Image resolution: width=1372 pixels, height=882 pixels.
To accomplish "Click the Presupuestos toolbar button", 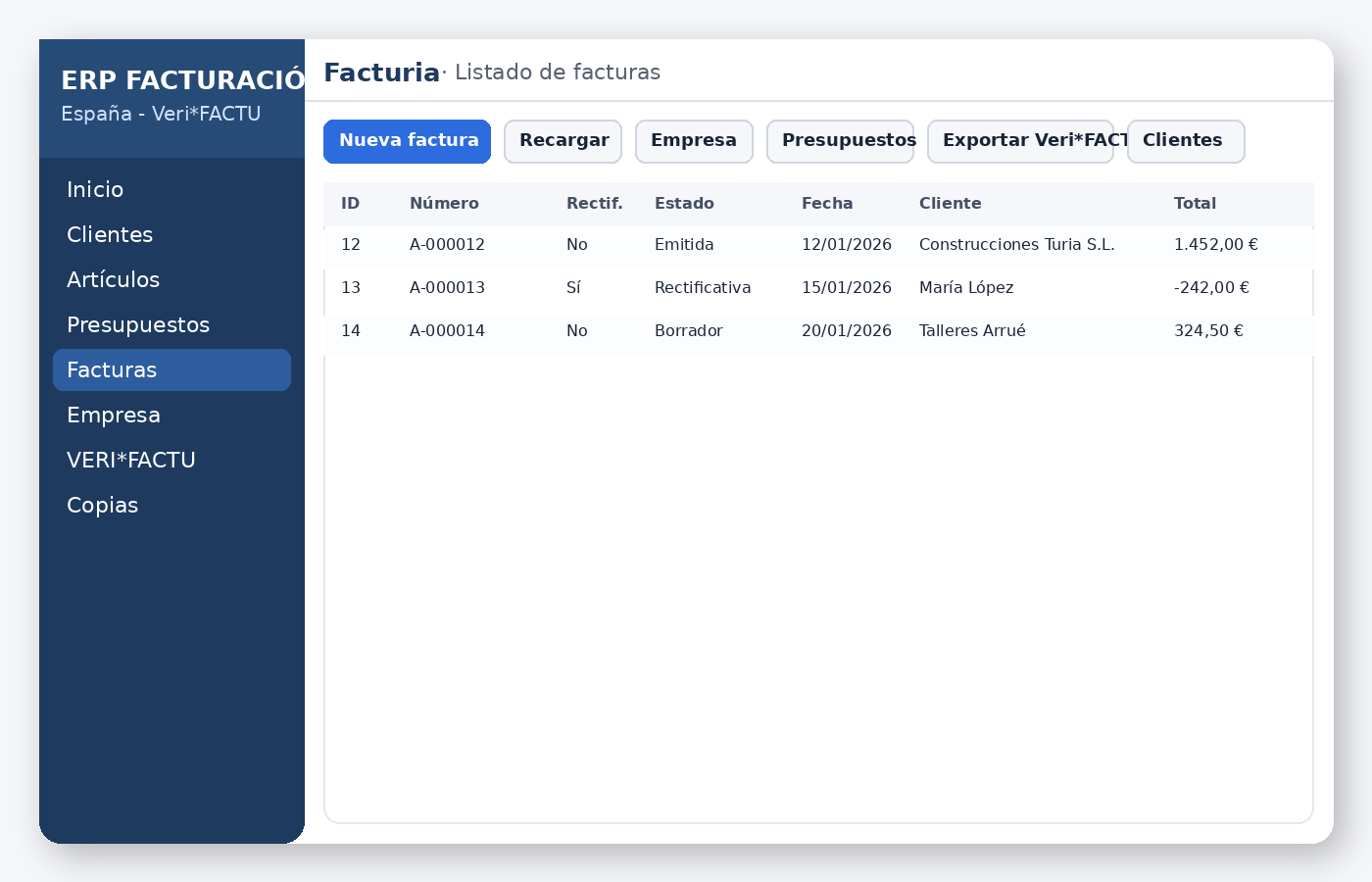I will [840, 141].
